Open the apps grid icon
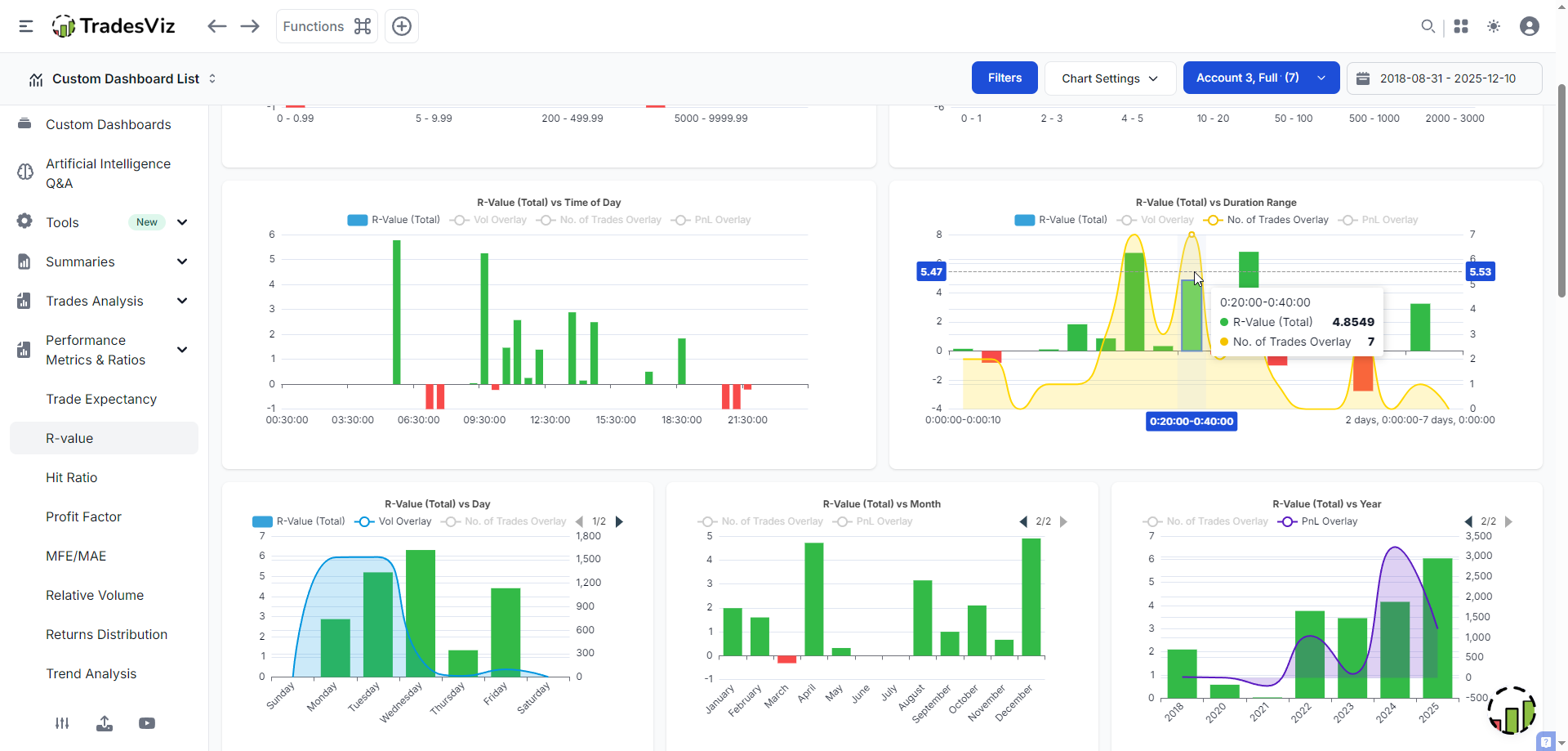 (1461, 26)
